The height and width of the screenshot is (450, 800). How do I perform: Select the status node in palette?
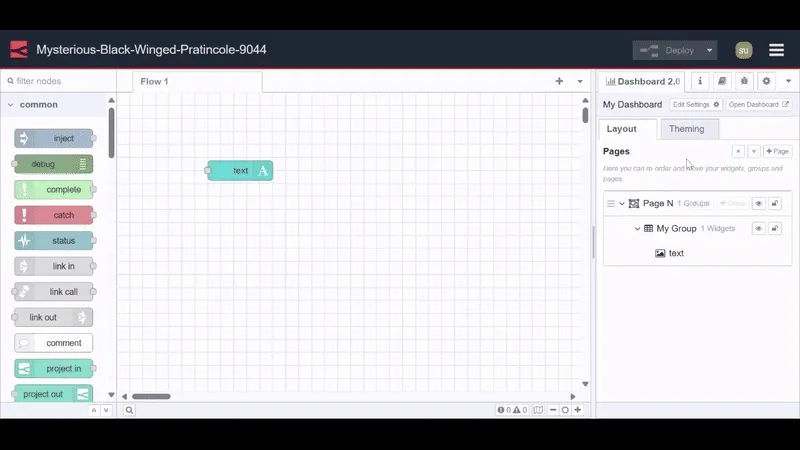pos(54,240)
